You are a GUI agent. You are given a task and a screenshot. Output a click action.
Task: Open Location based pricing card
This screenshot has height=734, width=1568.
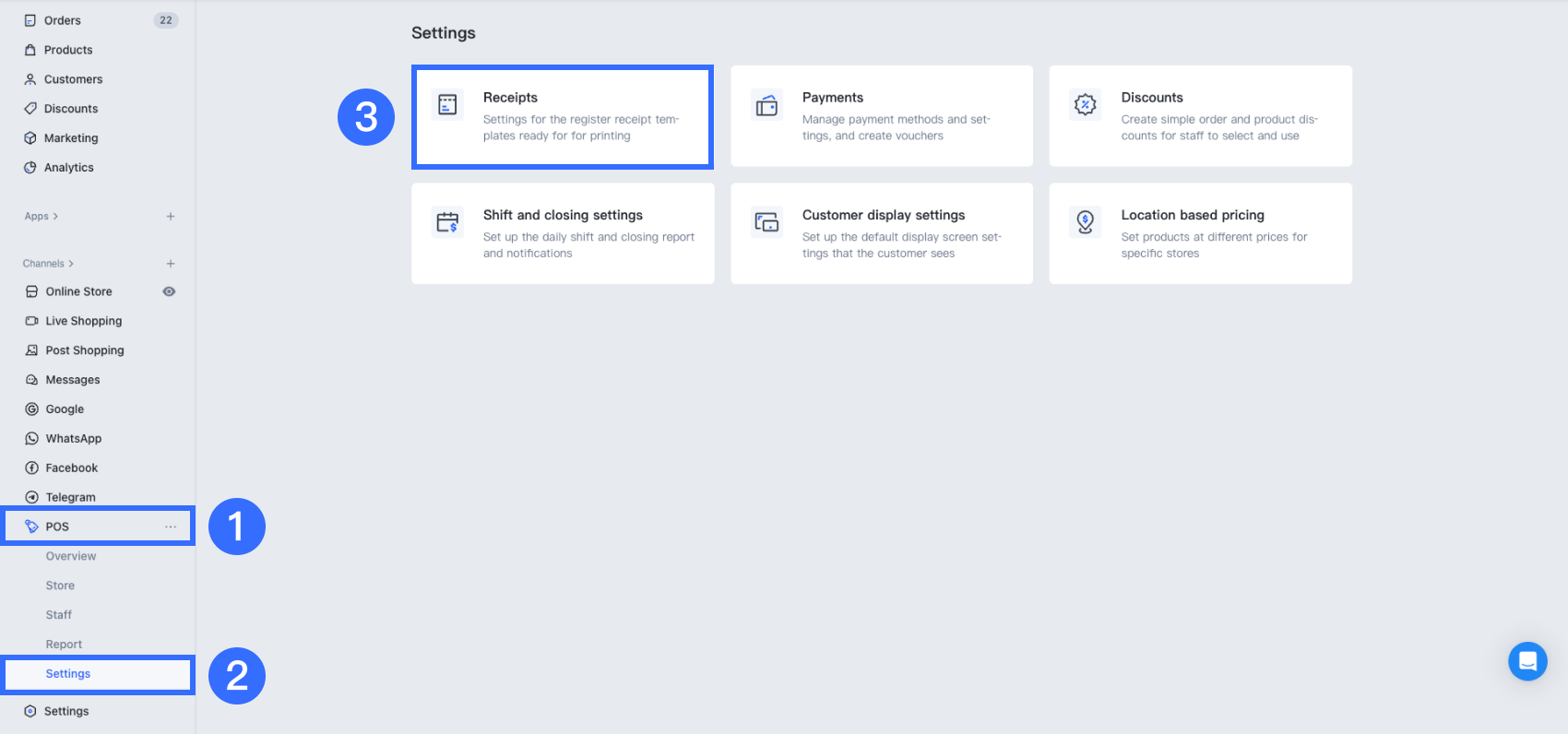[1201, 233]
